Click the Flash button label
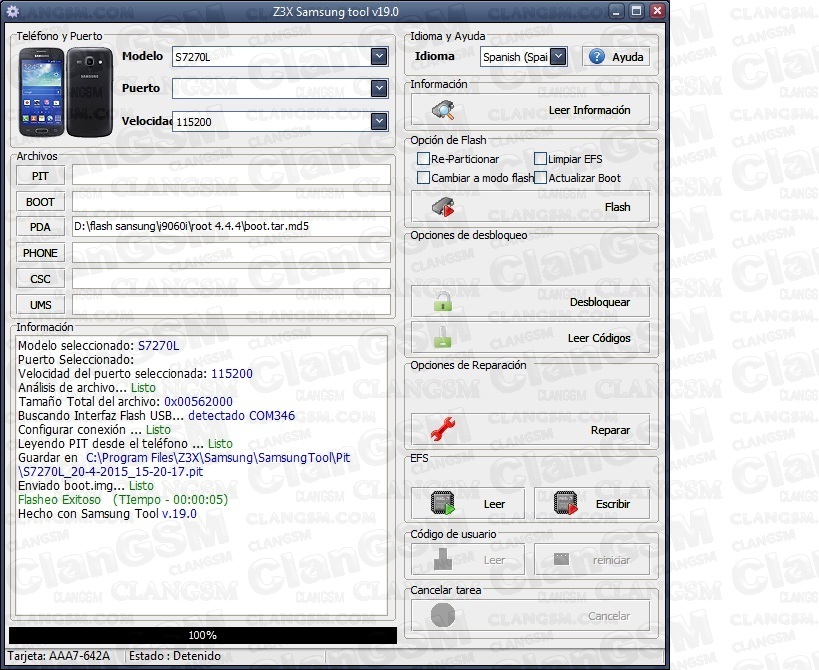Image resolution: width=819 pixels, height=670 pixels. pyautogui.click(x=617, y=207)
